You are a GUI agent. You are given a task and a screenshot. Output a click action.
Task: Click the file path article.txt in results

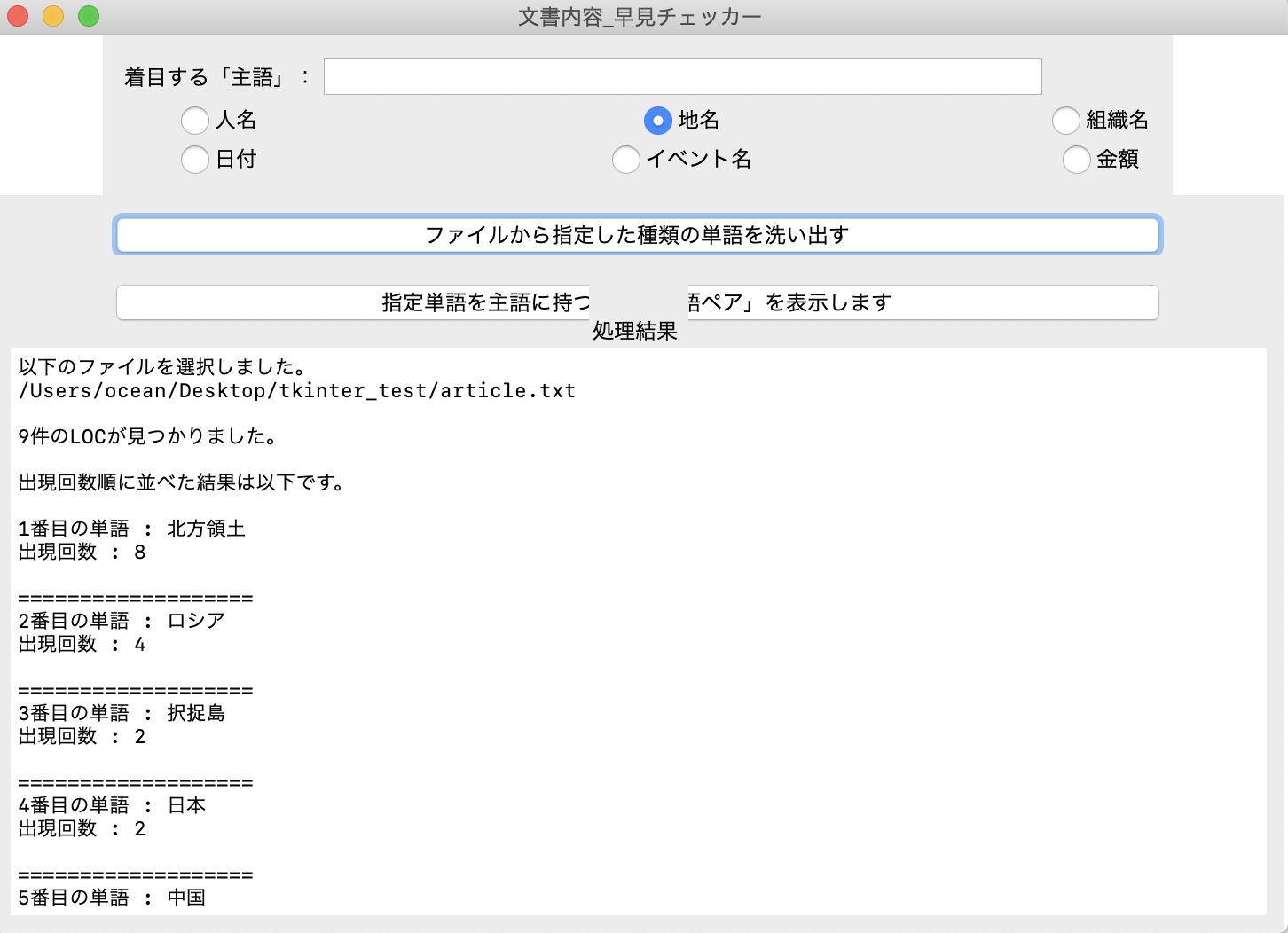pyautogui.click(x=297, y=390)
